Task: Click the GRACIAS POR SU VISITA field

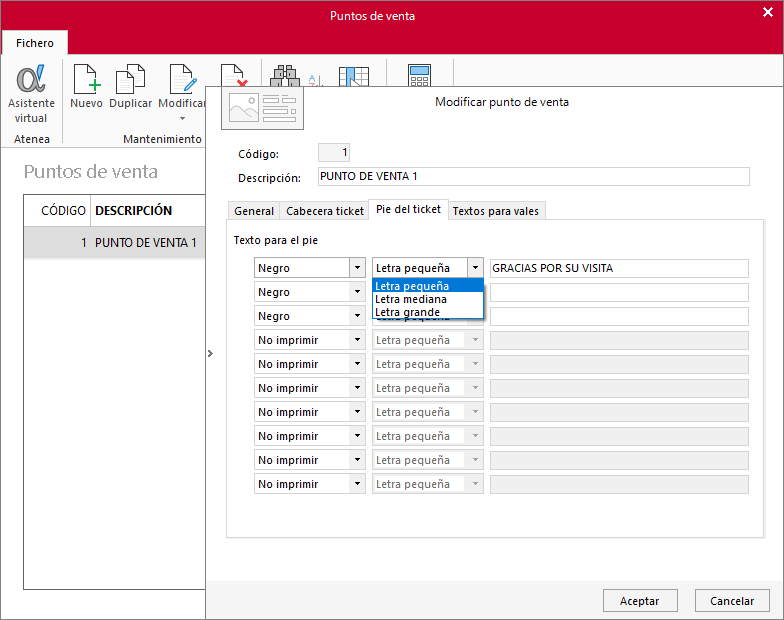Action: (619, 268)
